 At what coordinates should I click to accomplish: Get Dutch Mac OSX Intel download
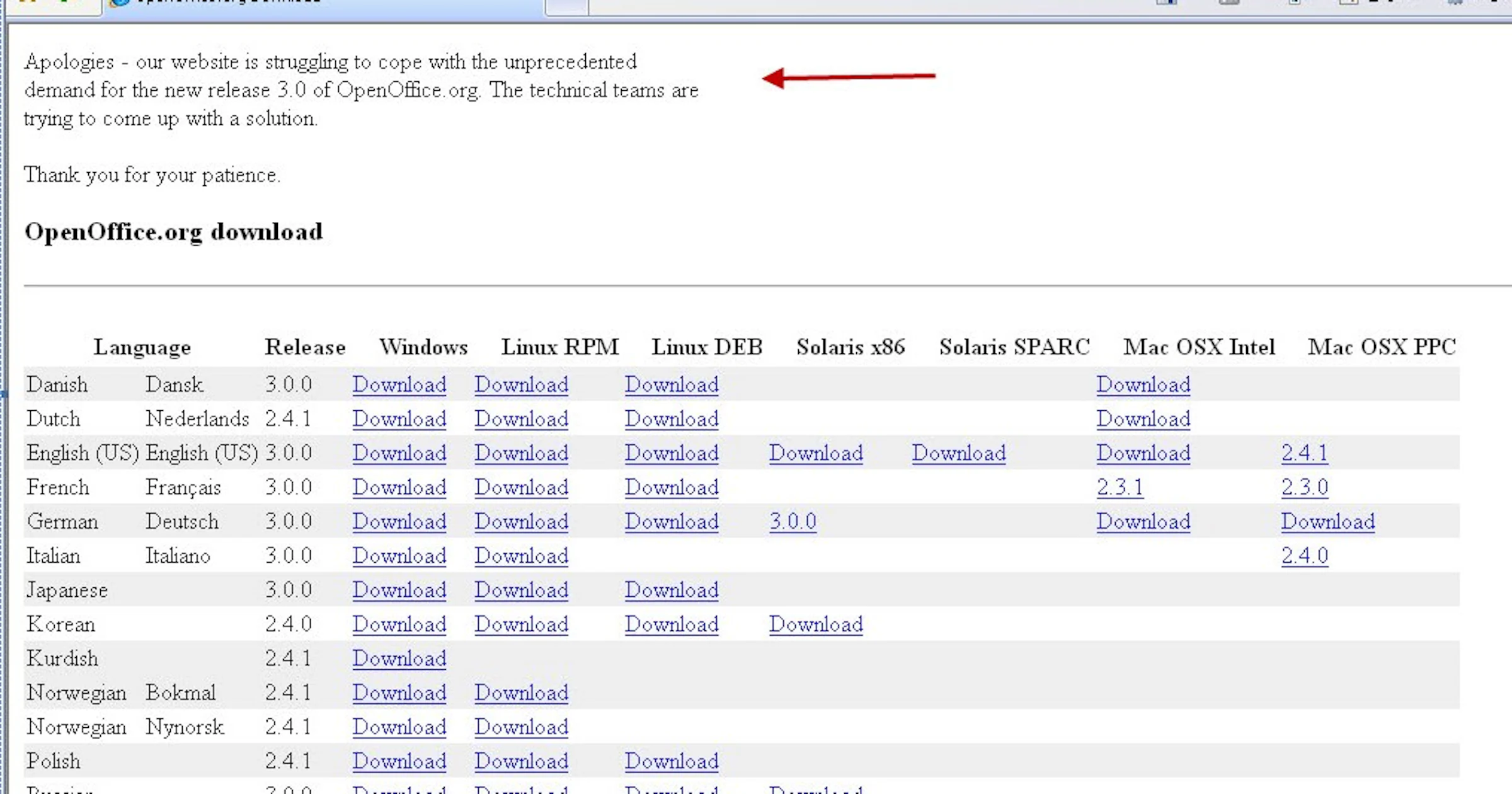[x=1143, y=418]
